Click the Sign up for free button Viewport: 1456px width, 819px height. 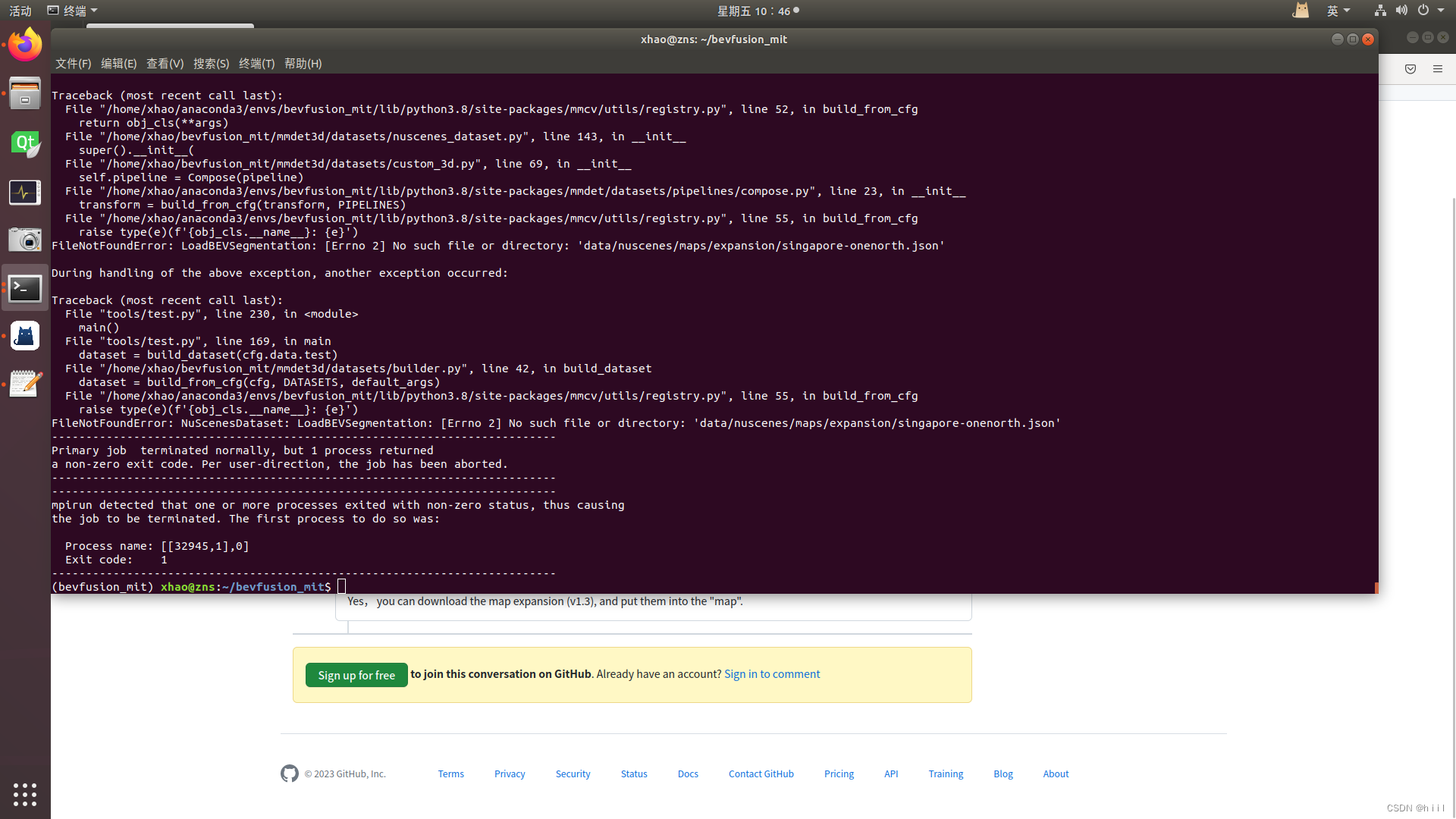356,675
